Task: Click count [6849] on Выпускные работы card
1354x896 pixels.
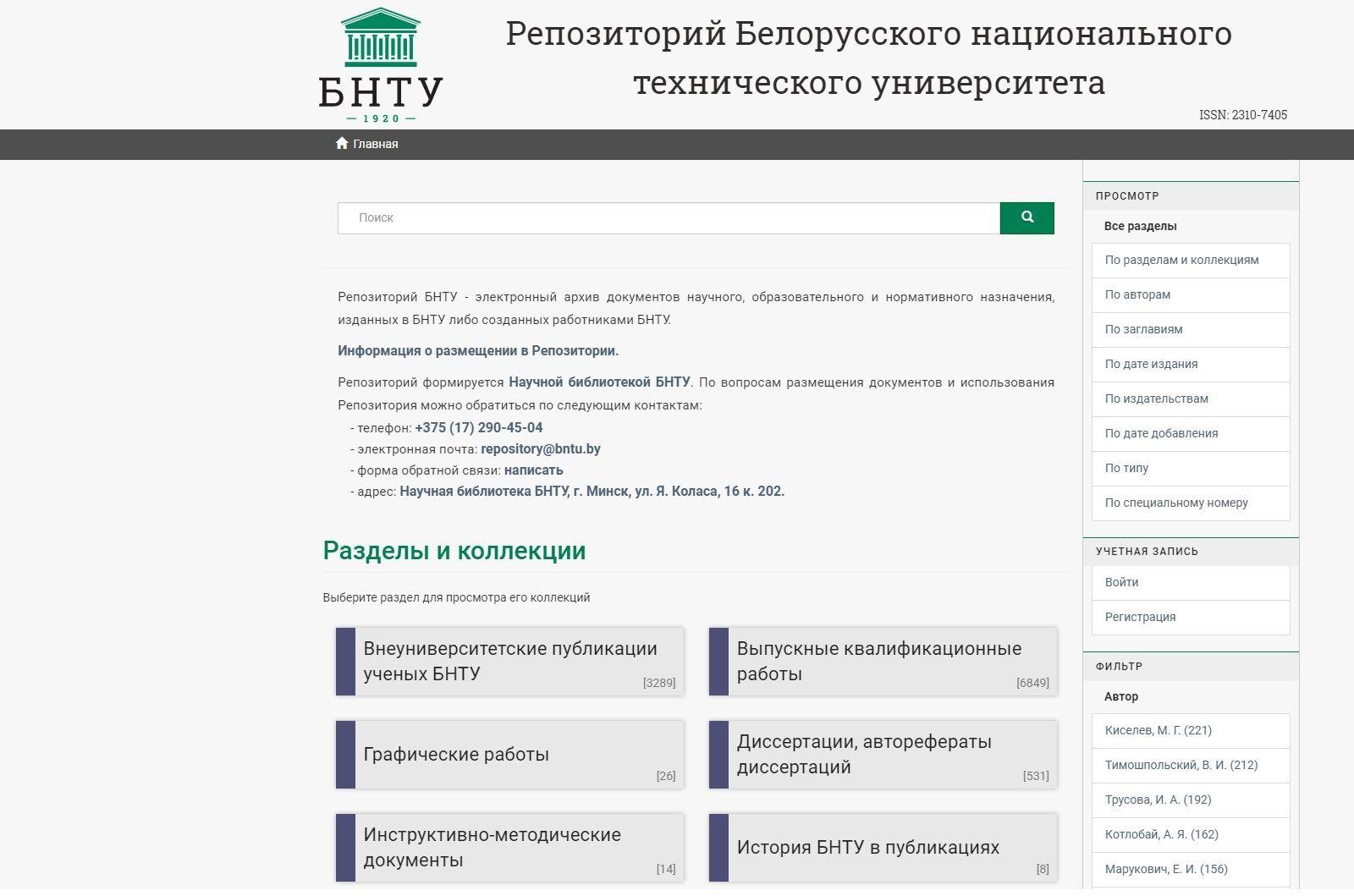Action: click(1032, 683)
